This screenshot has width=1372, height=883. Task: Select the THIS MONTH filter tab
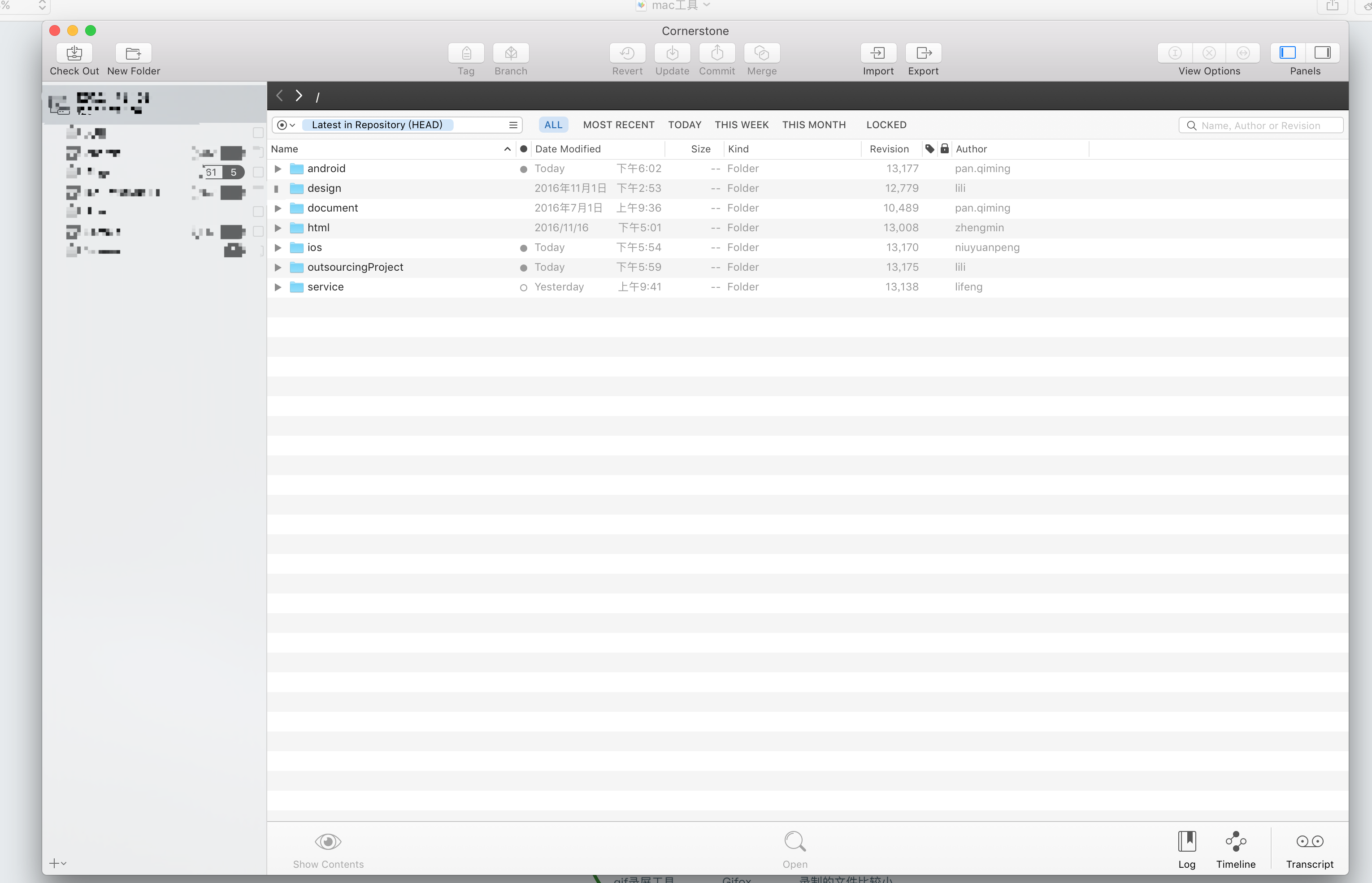[x=813, y=125]
